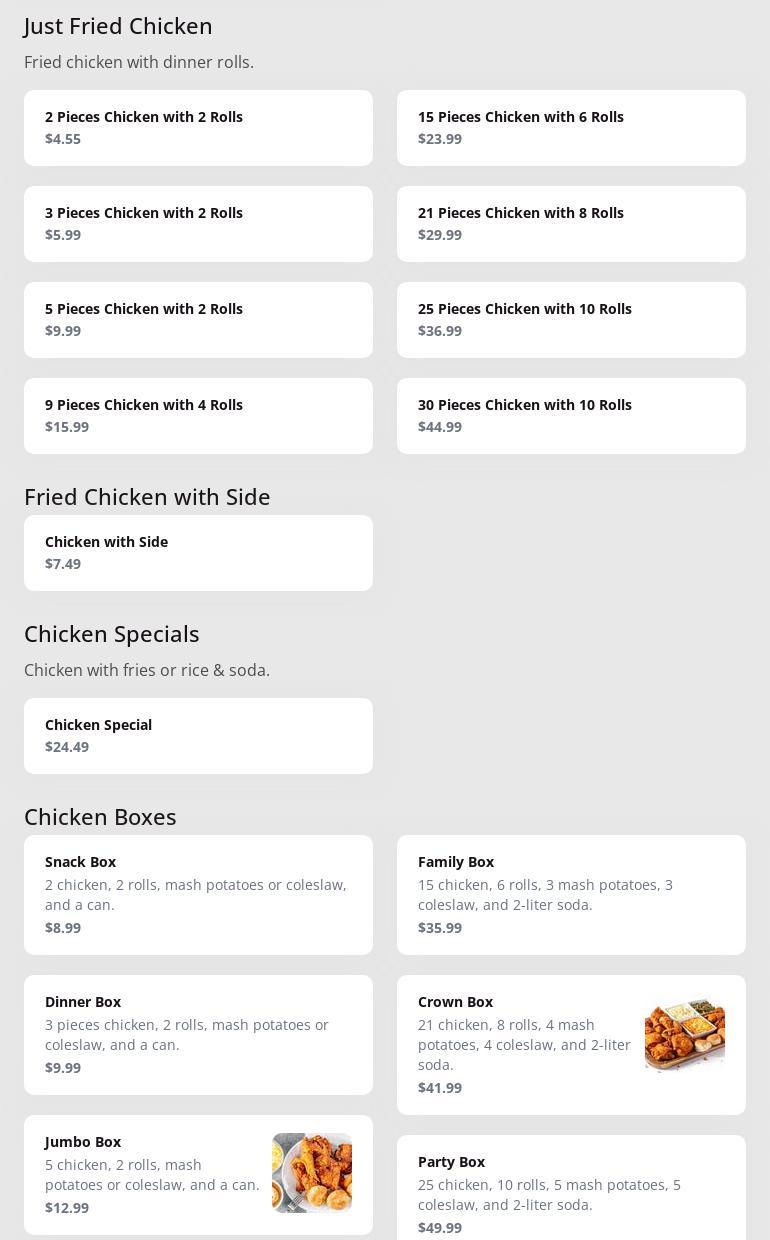Open the Chicken Special item
The width and height of the screenshot is (770, 1240).
[x=198, y=736]
